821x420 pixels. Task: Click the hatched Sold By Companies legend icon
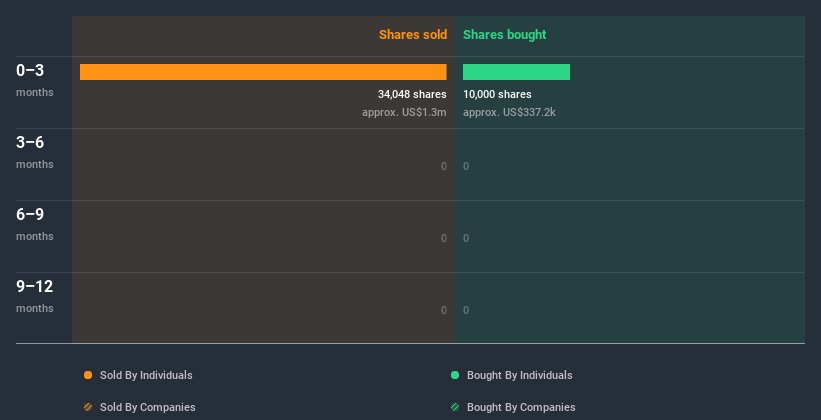[x=88, y=407]
